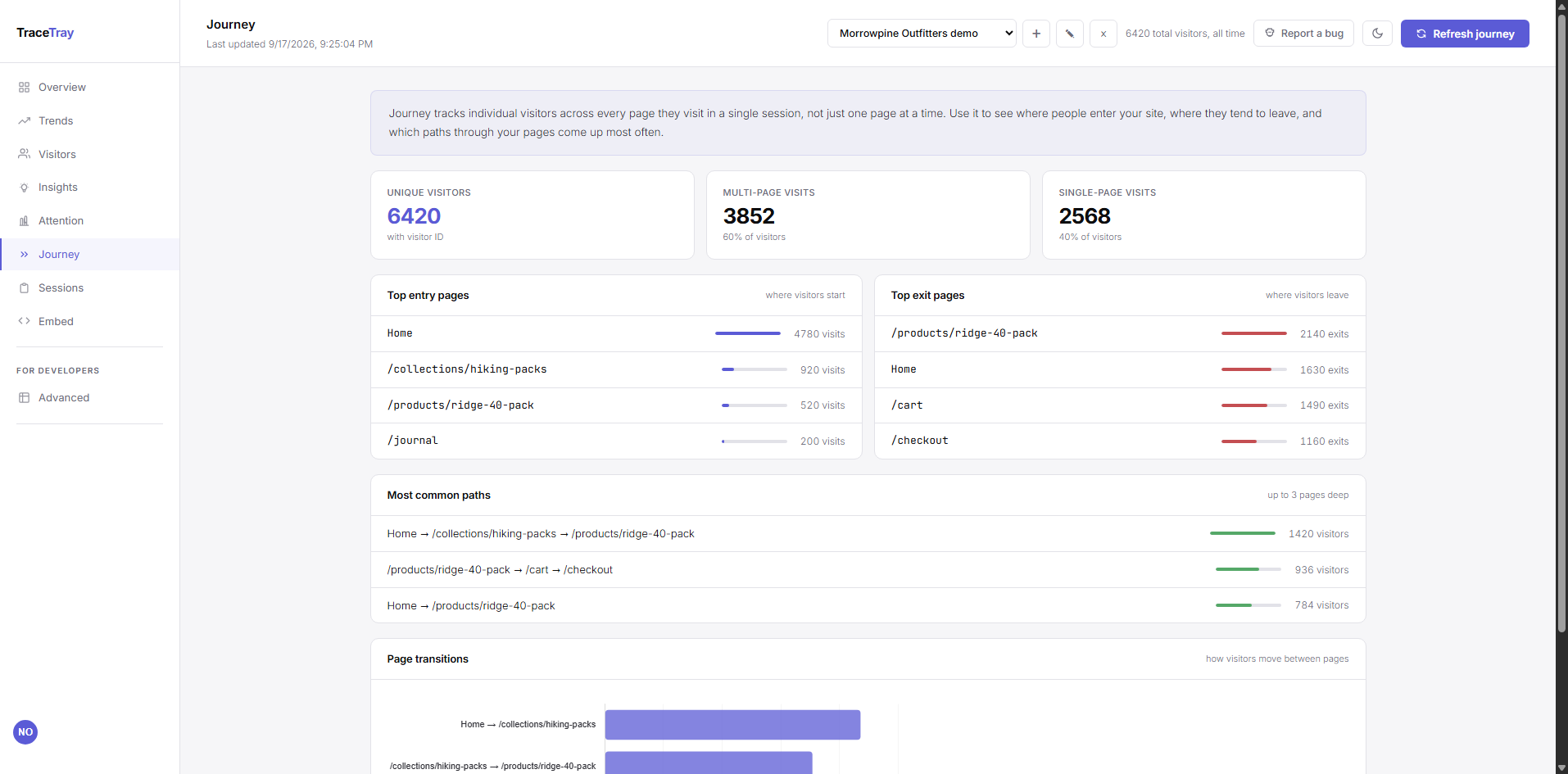Click the 6420 unique visitors number
The image size is (1568, 774).
point(414,216)
